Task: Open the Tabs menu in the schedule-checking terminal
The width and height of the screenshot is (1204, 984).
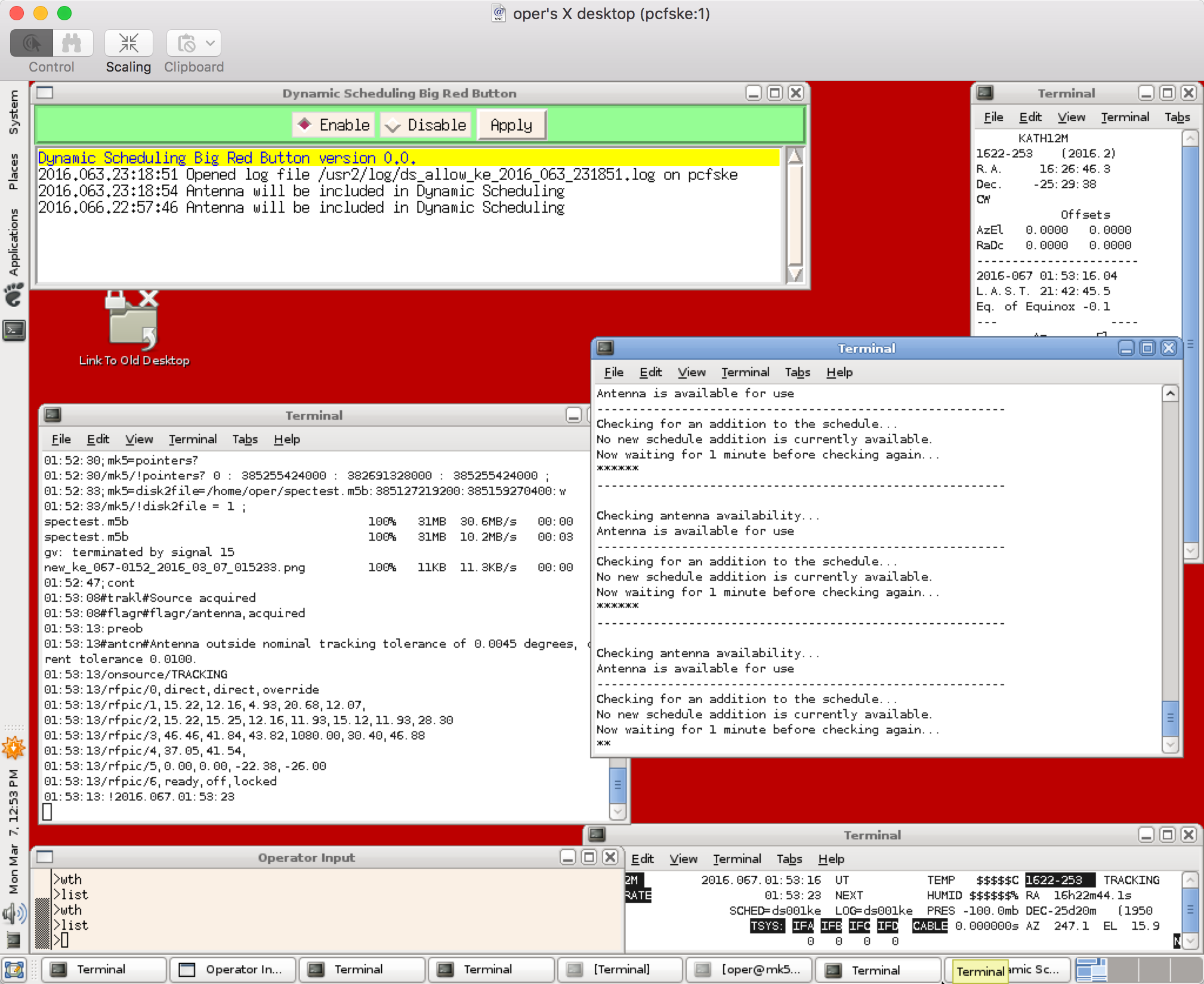Action: 797,372
